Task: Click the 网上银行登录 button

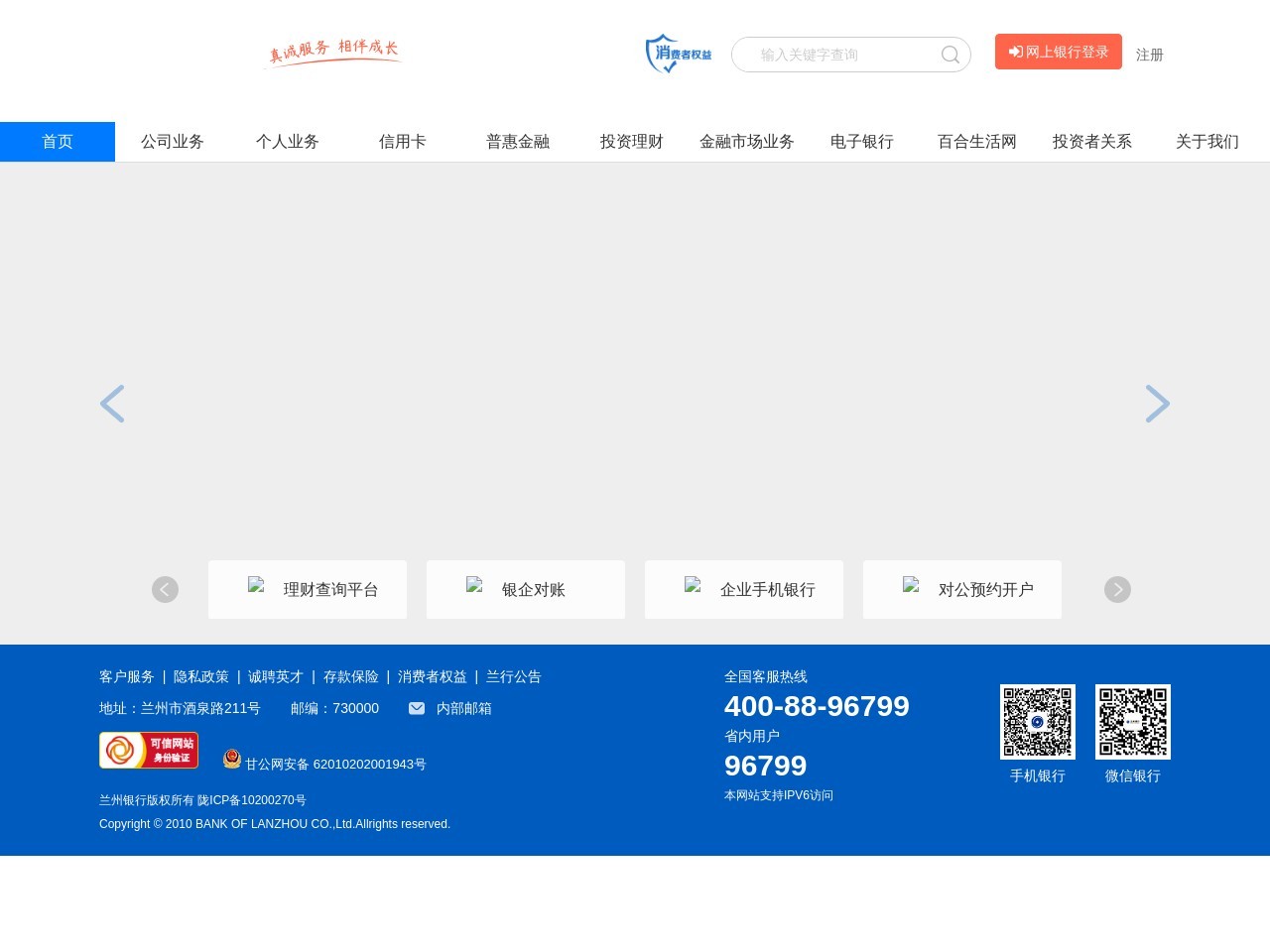Action: tap(1058, 52)
